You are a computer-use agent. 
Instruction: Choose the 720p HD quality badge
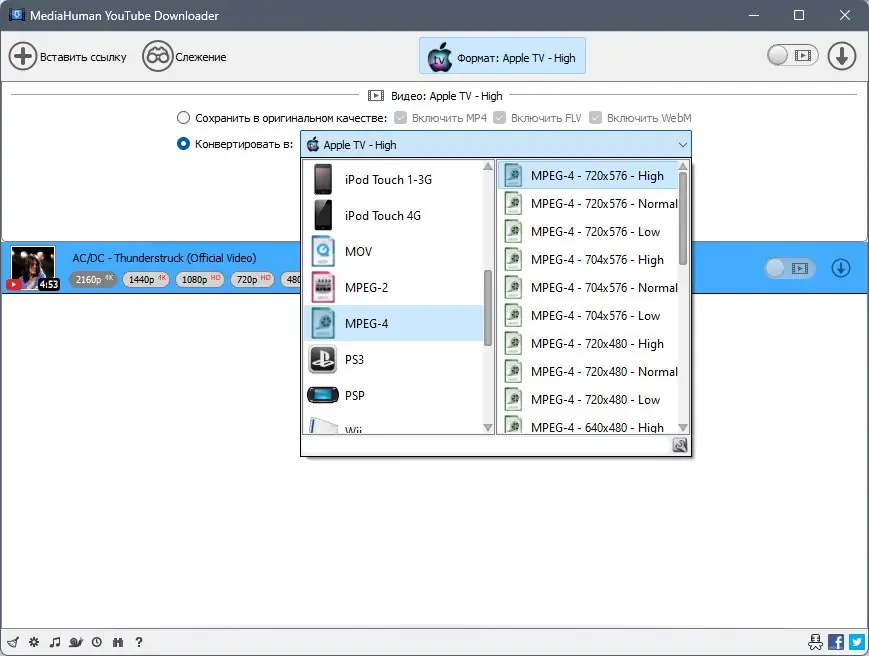[253, 279]
